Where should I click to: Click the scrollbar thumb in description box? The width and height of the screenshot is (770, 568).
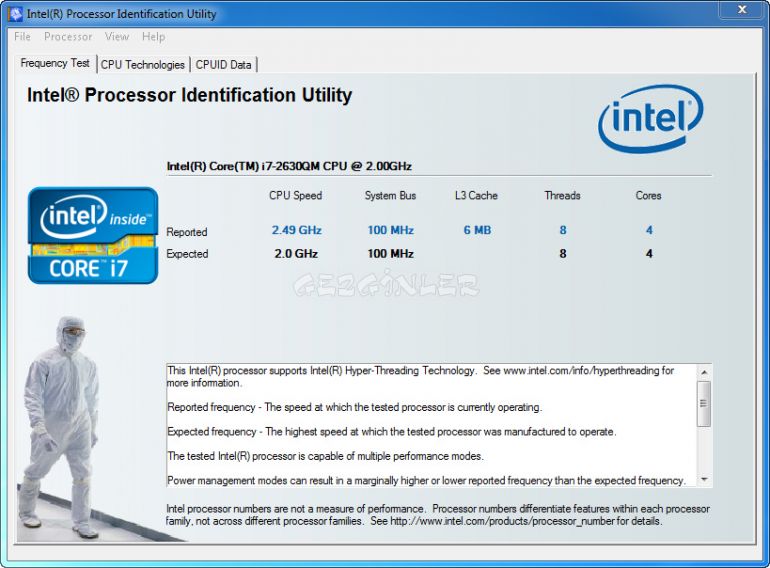tap(704, 404)
